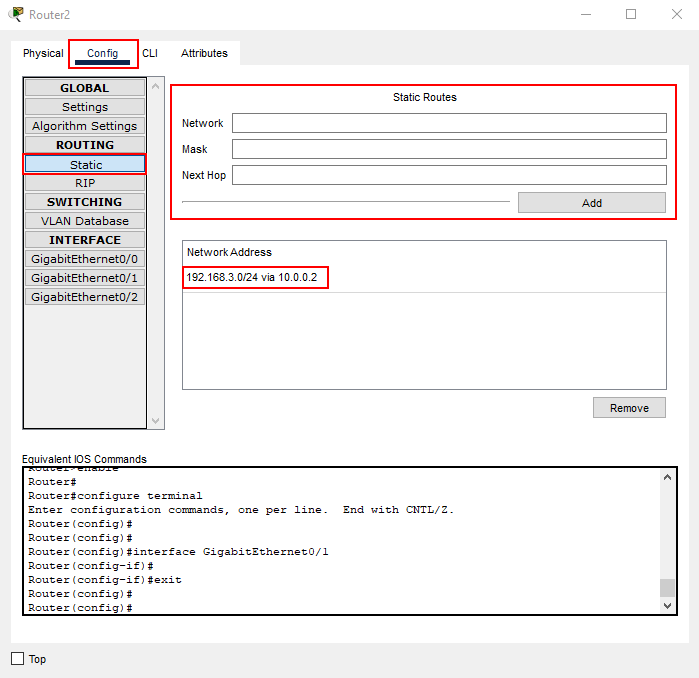Click IOS commands scrollbar down arrow

pyautogui.click(x=667, y=605)
